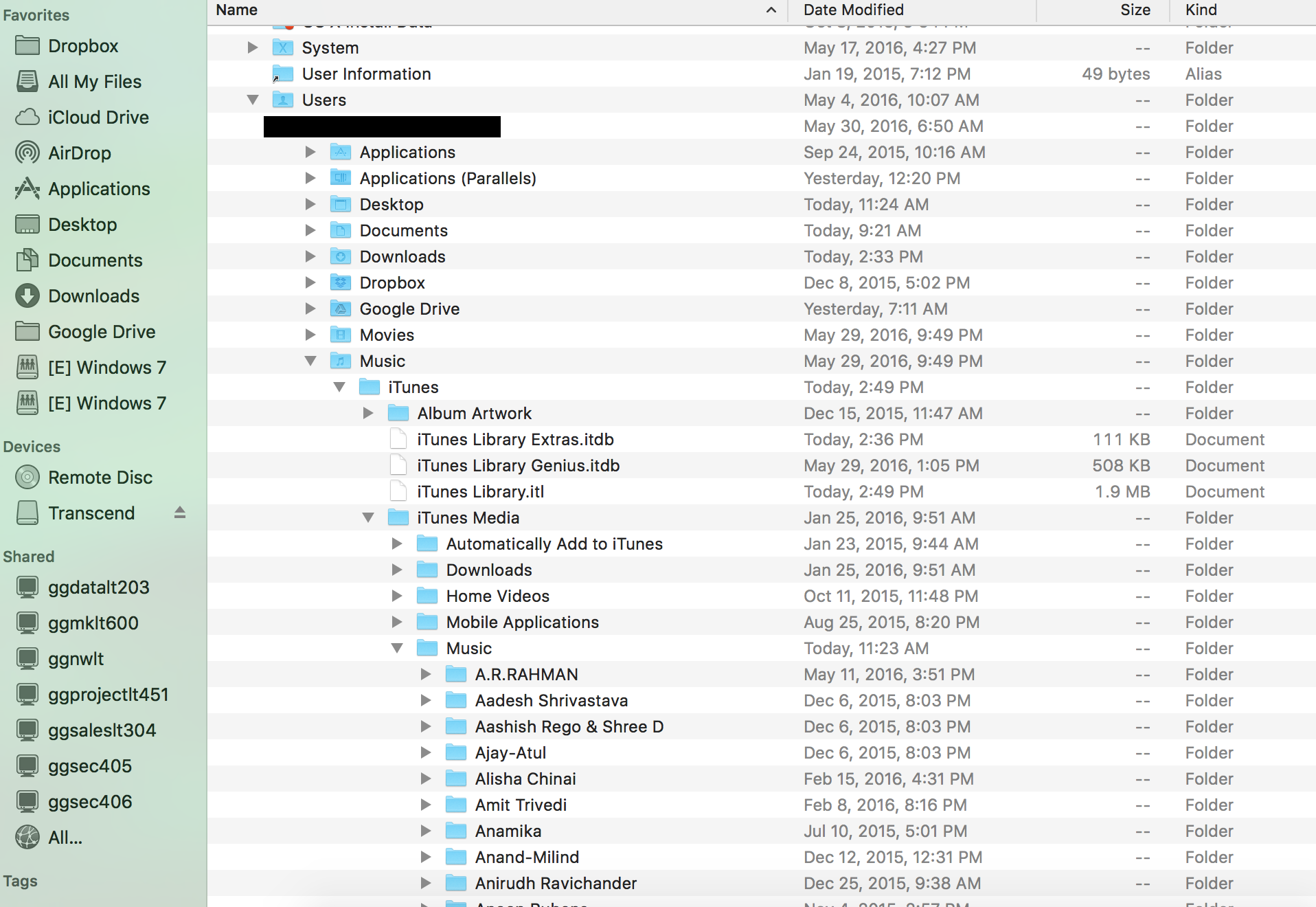Viewport: 1316px width, 907px height.
Task: Sort by the Date Modified column
Action: (x=854, y=10)
